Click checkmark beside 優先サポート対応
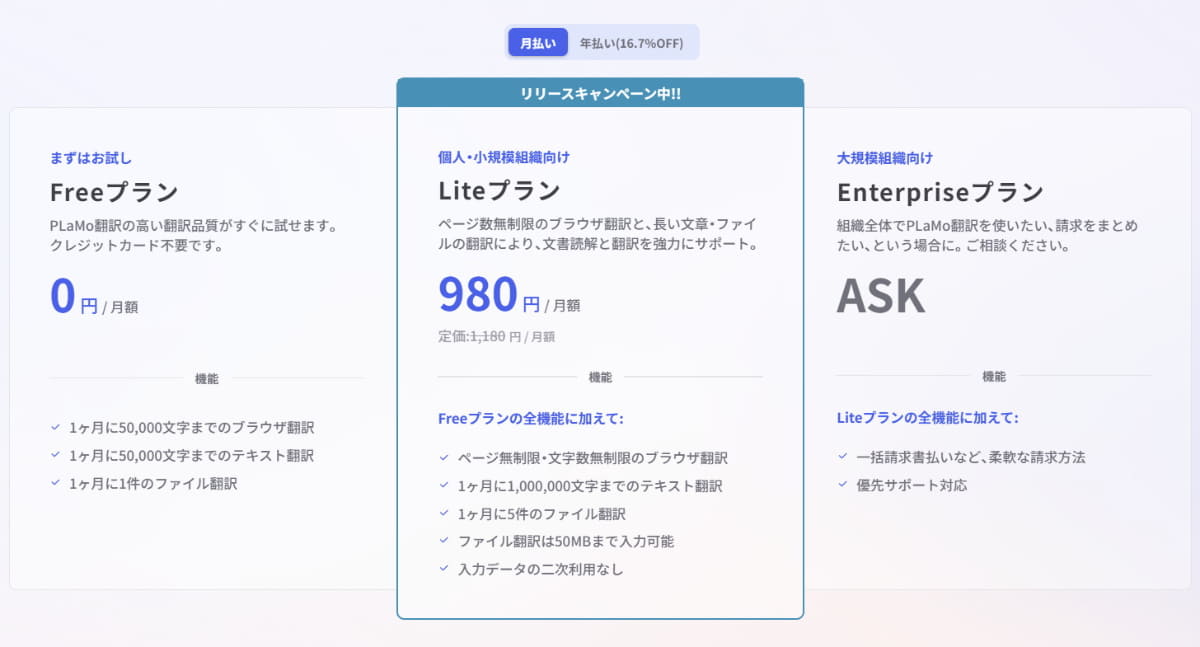 [842, 485]
